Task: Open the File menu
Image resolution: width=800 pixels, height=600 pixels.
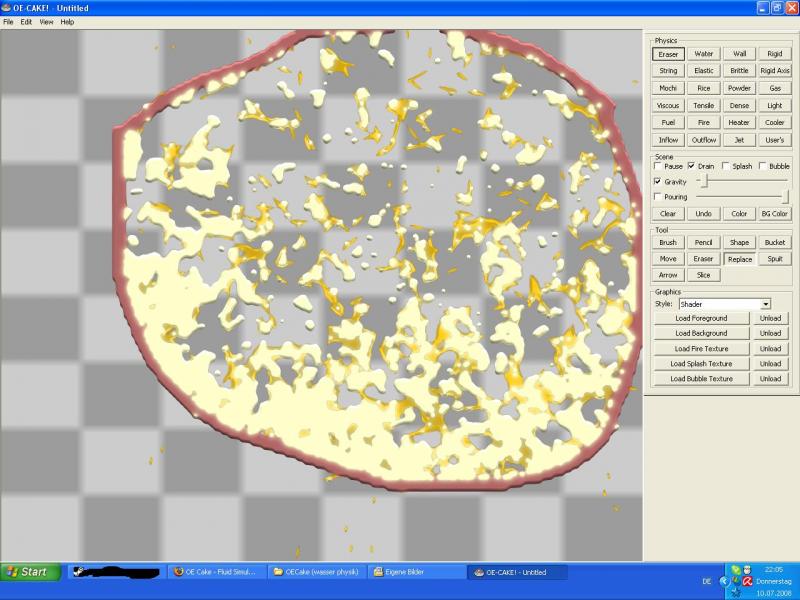Action: click(x=8, y=21)
